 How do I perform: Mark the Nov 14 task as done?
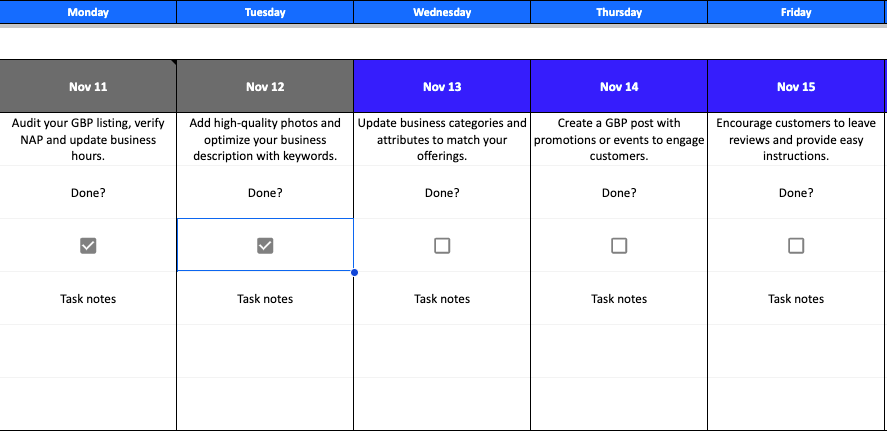pos(619,245)
